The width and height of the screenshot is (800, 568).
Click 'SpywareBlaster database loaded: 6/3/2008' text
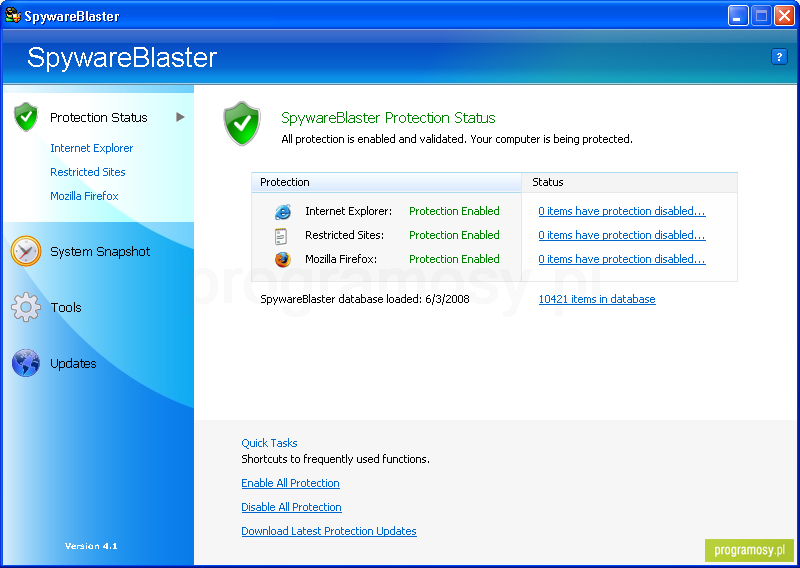click(x=365, y=299)
